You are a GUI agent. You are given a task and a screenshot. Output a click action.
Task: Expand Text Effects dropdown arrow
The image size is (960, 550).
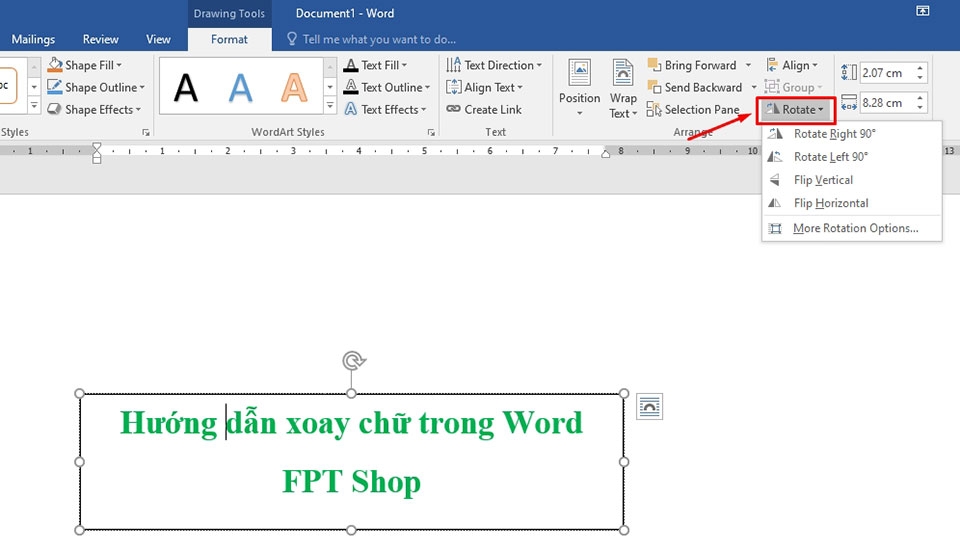tap(423, 110)
